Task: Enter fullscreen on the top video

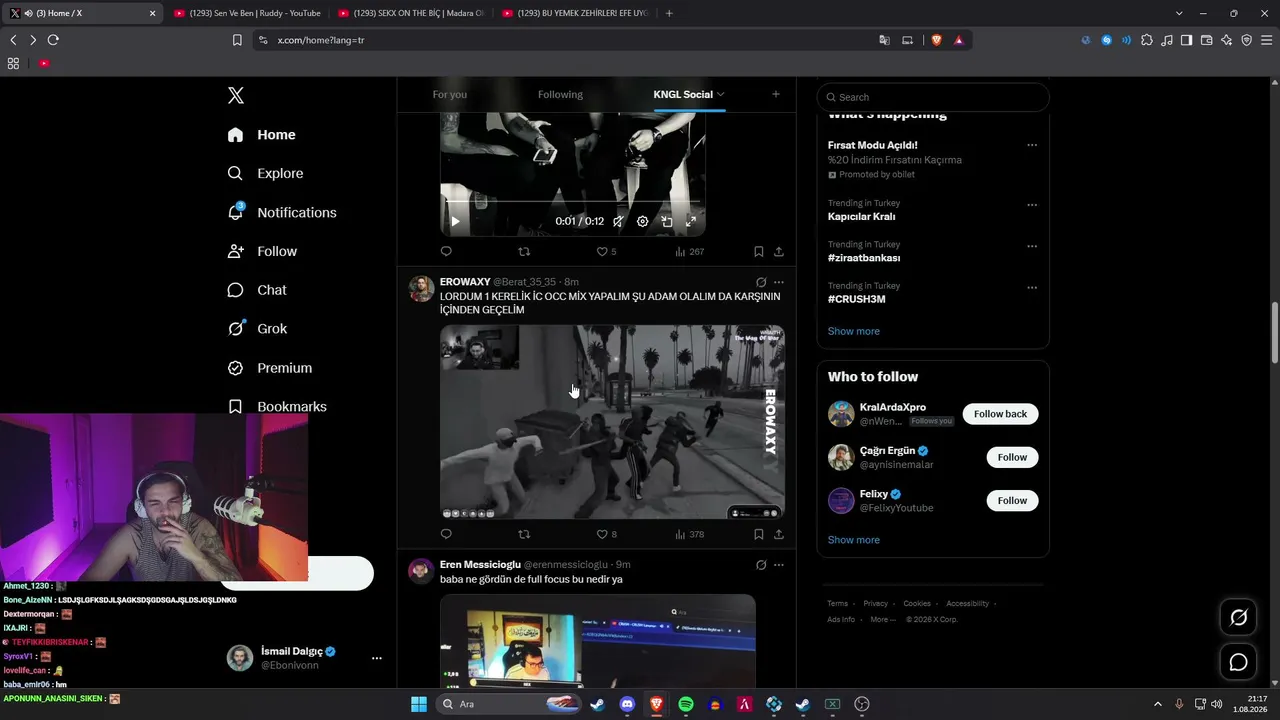Action: (690, 221)
